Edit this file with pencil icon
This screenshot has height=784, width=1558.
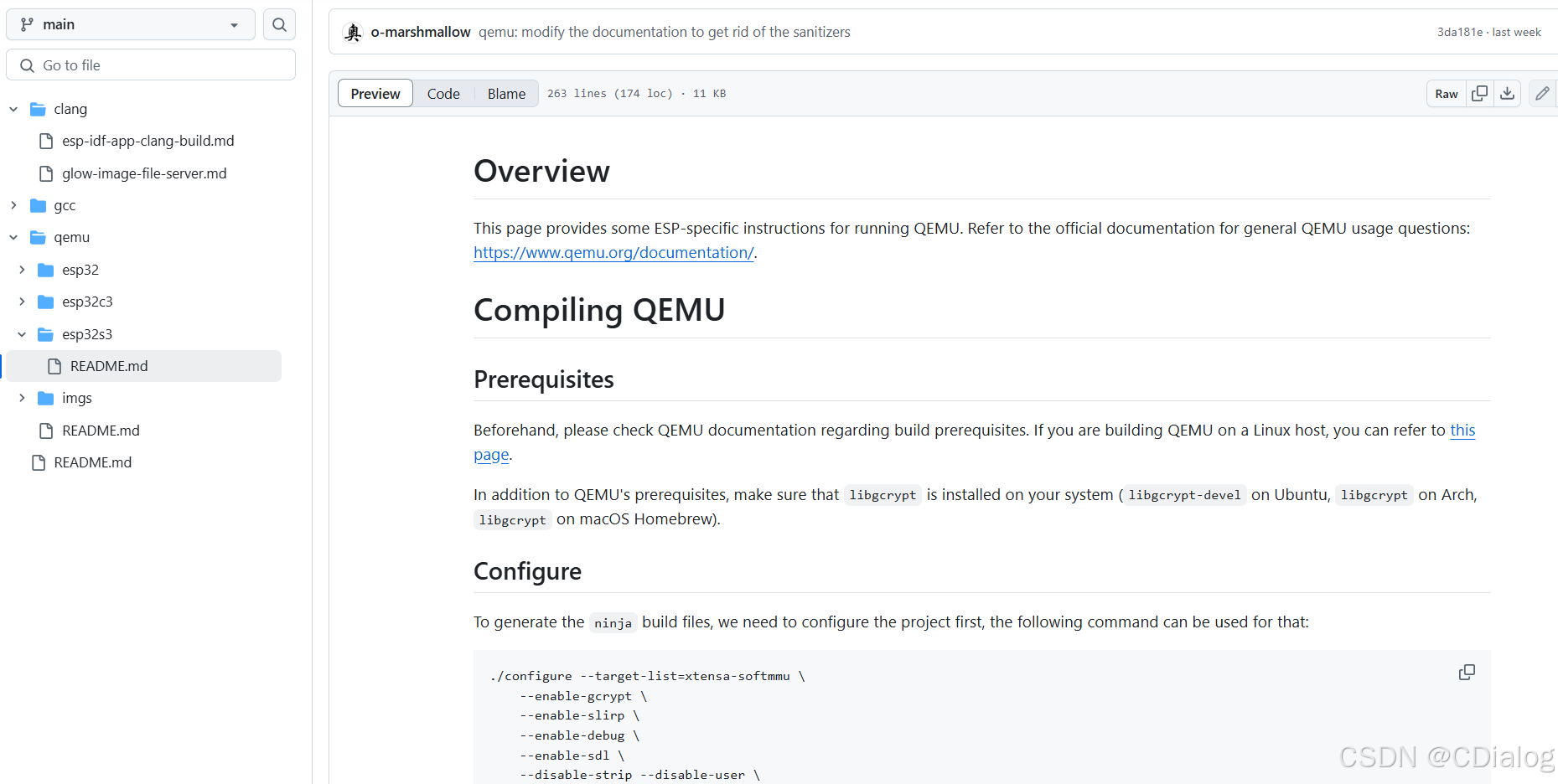pyautogui.click(x=1542, y=94)
